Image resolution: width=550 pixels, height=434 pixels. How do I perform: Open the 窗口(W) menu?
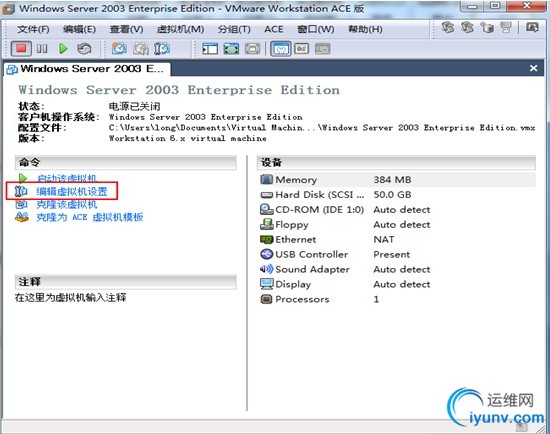click(x=316, y=29)
